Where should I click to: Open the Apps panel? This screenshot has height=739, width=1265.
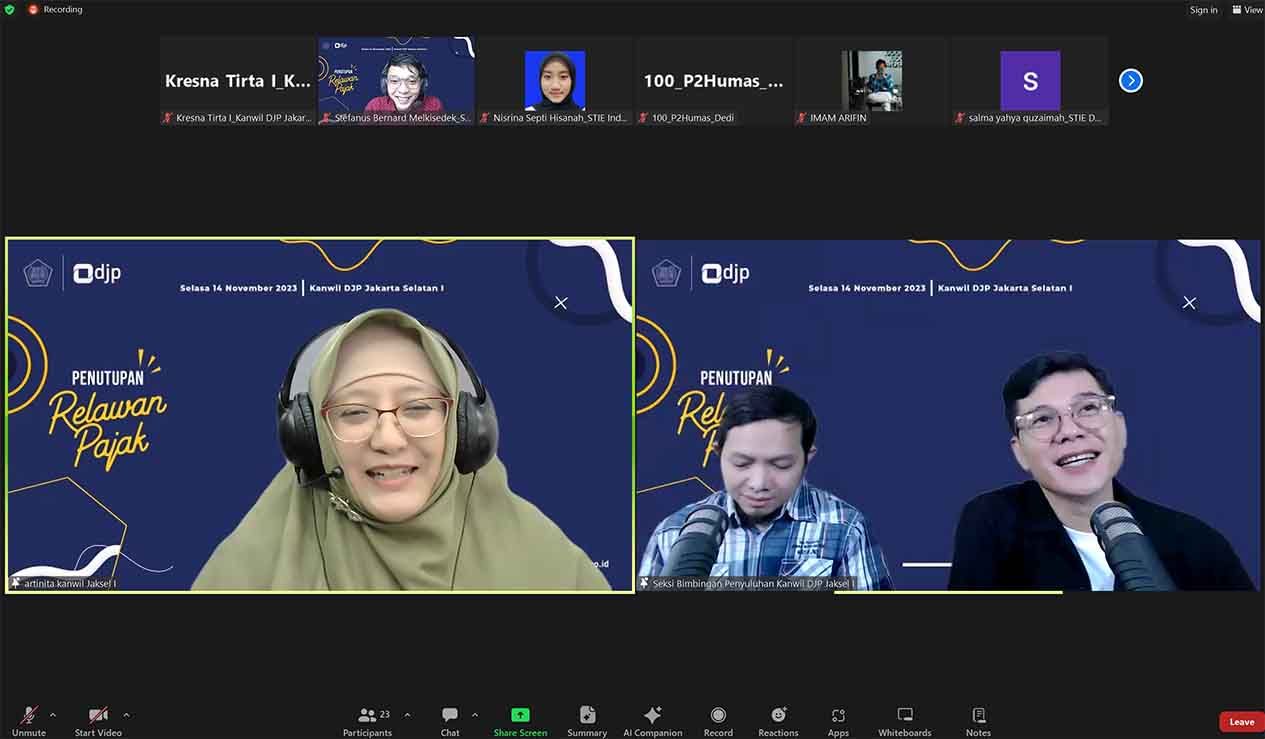838,720
